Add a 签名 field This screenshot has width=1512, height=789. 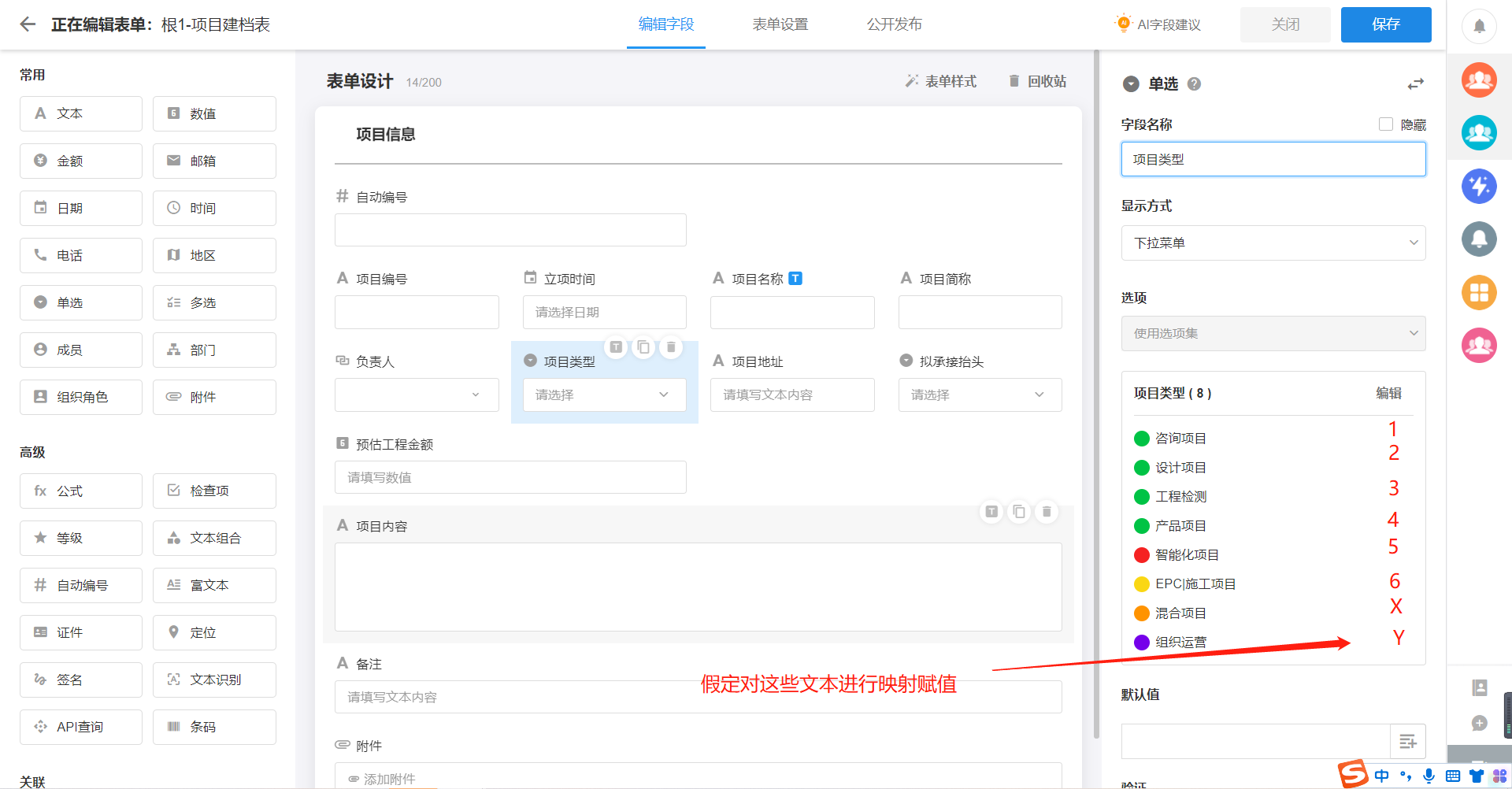pos(80,680)
